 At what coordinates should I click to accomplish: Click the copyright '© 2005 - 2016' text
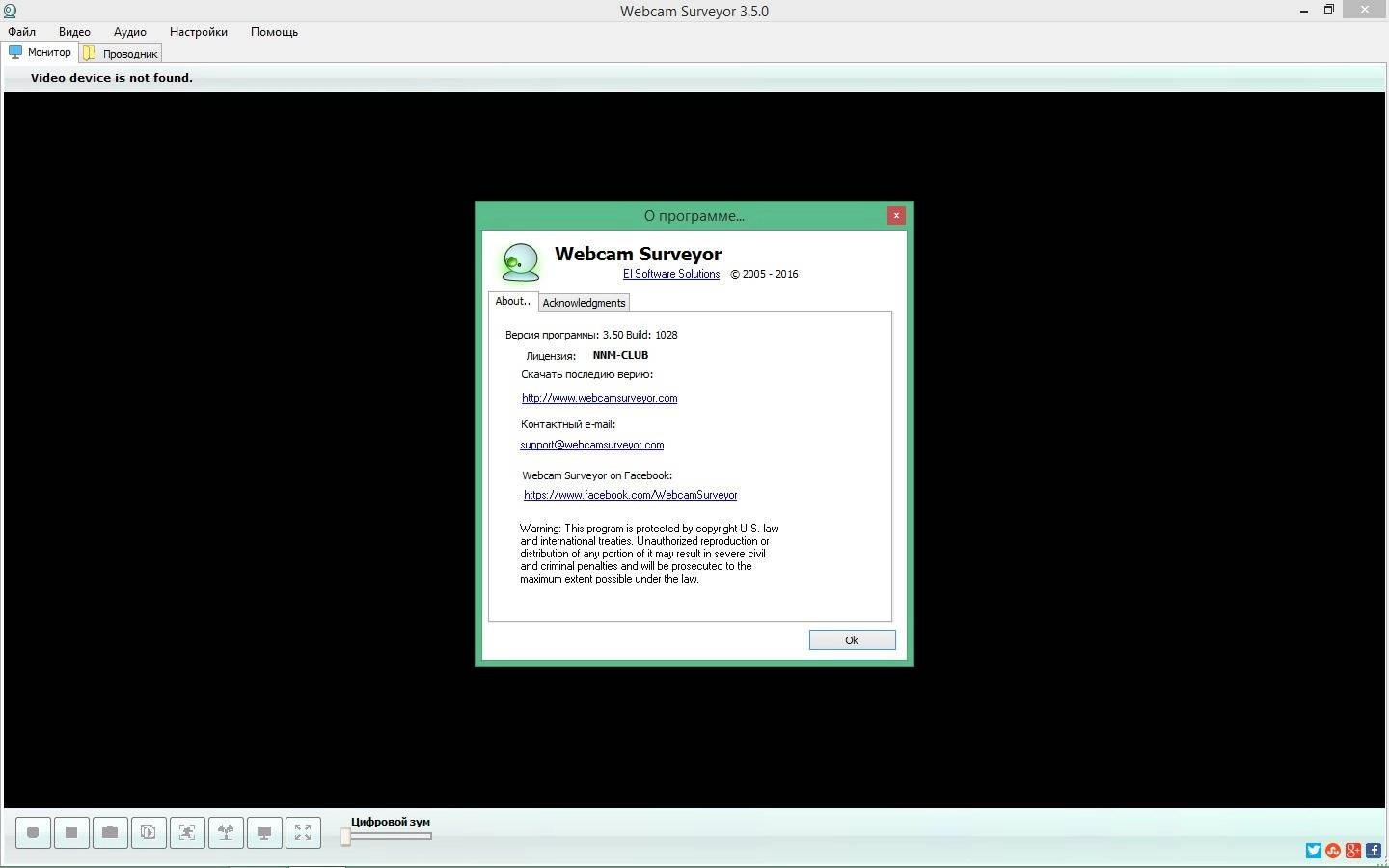click(764, 274)
